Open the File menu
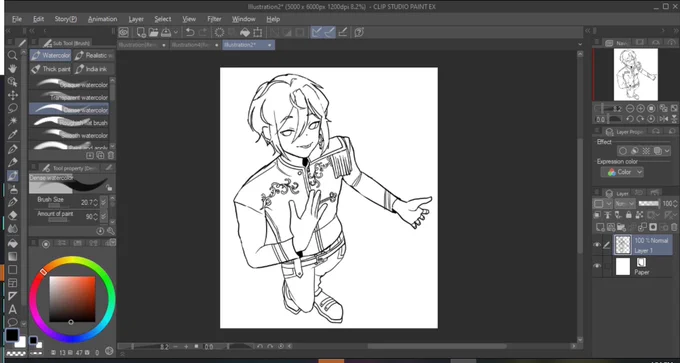This screenshot has height=363, width=680. pyautogui.click(x=17, y=19)
